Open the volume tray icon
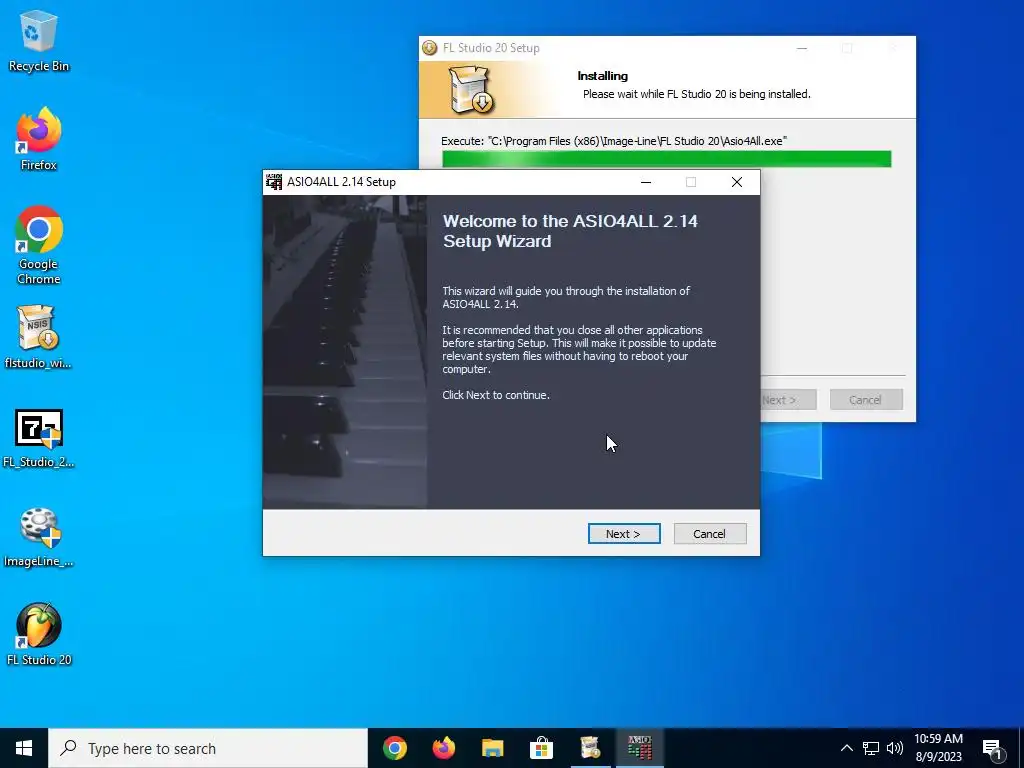Viewport: 1024px width, 768px height. [895, 748]
